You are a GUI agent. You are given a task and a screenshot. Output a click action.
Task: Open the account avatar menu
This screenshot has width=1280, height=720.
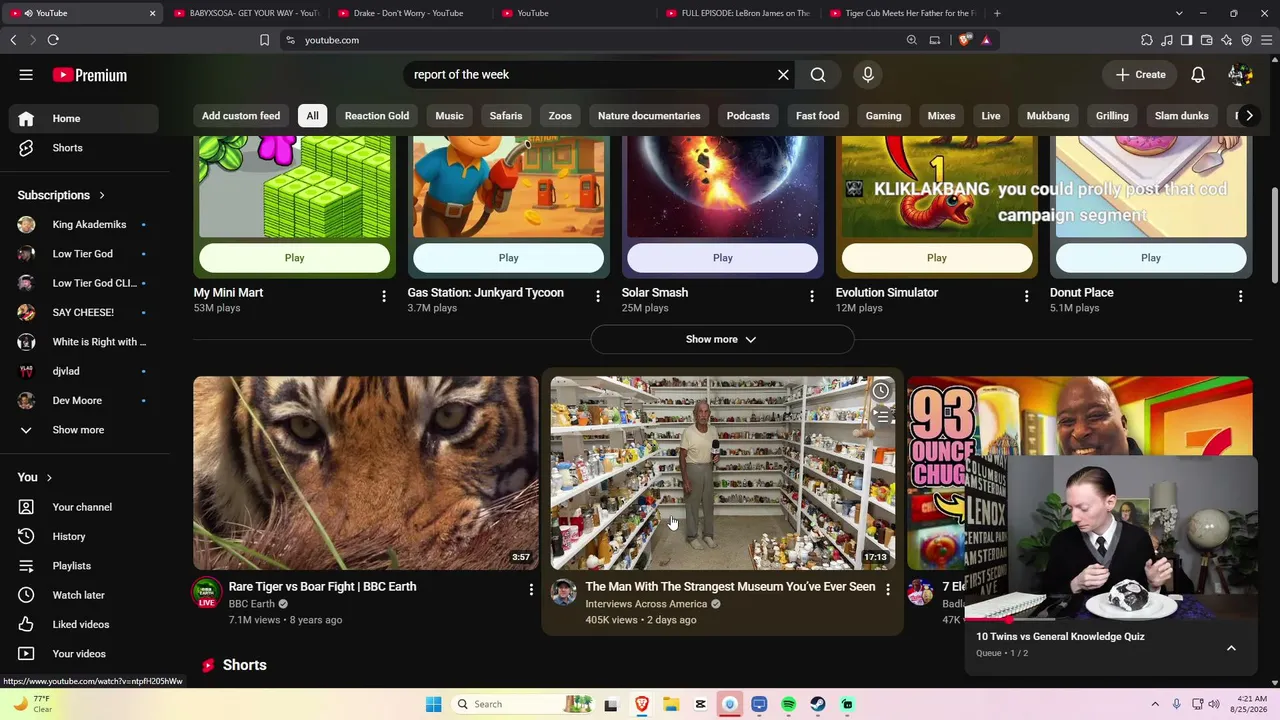pos(1240,75)
